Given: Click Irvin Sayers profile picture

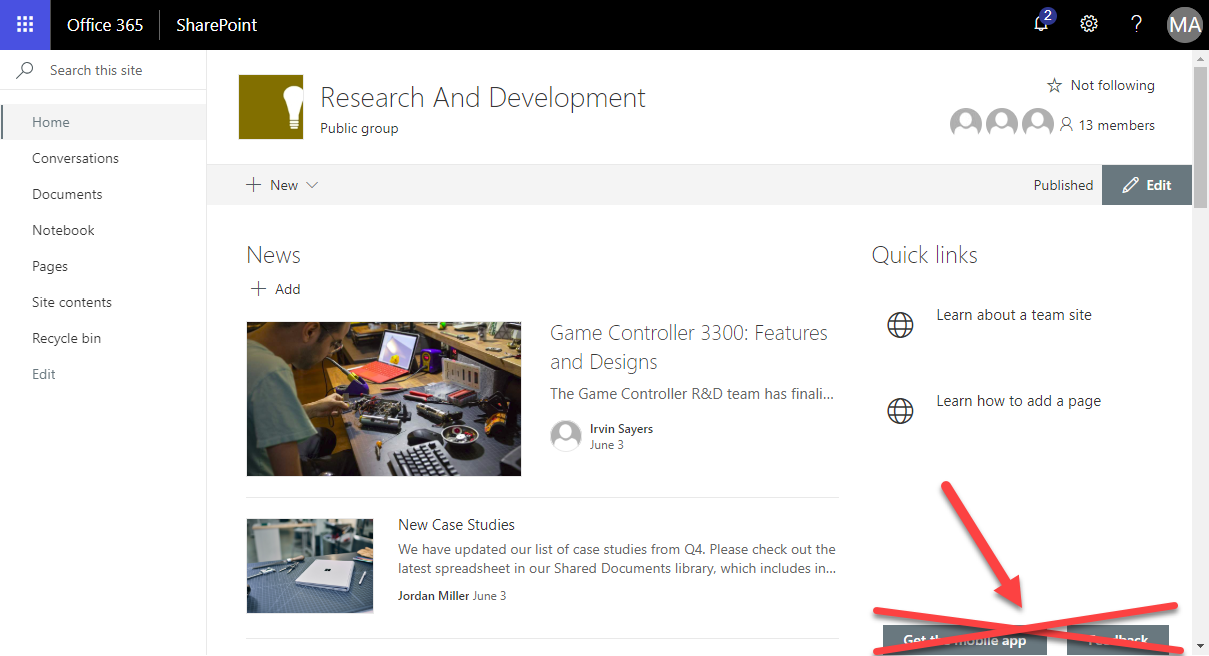Looking at the screenshot, I should pyautogui.click(x=565, y=435).
